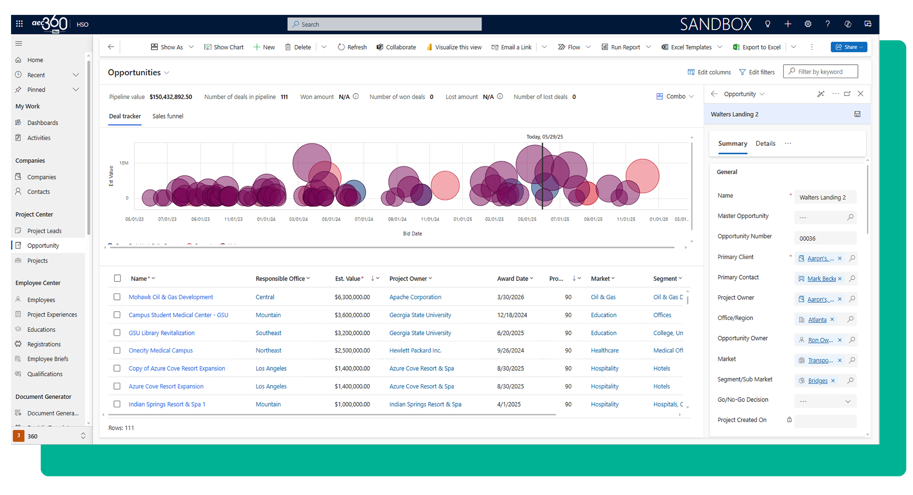
Task: Click the blue bubble near 05/01/24
Action: pyautogui.click(x=353, y=192)
